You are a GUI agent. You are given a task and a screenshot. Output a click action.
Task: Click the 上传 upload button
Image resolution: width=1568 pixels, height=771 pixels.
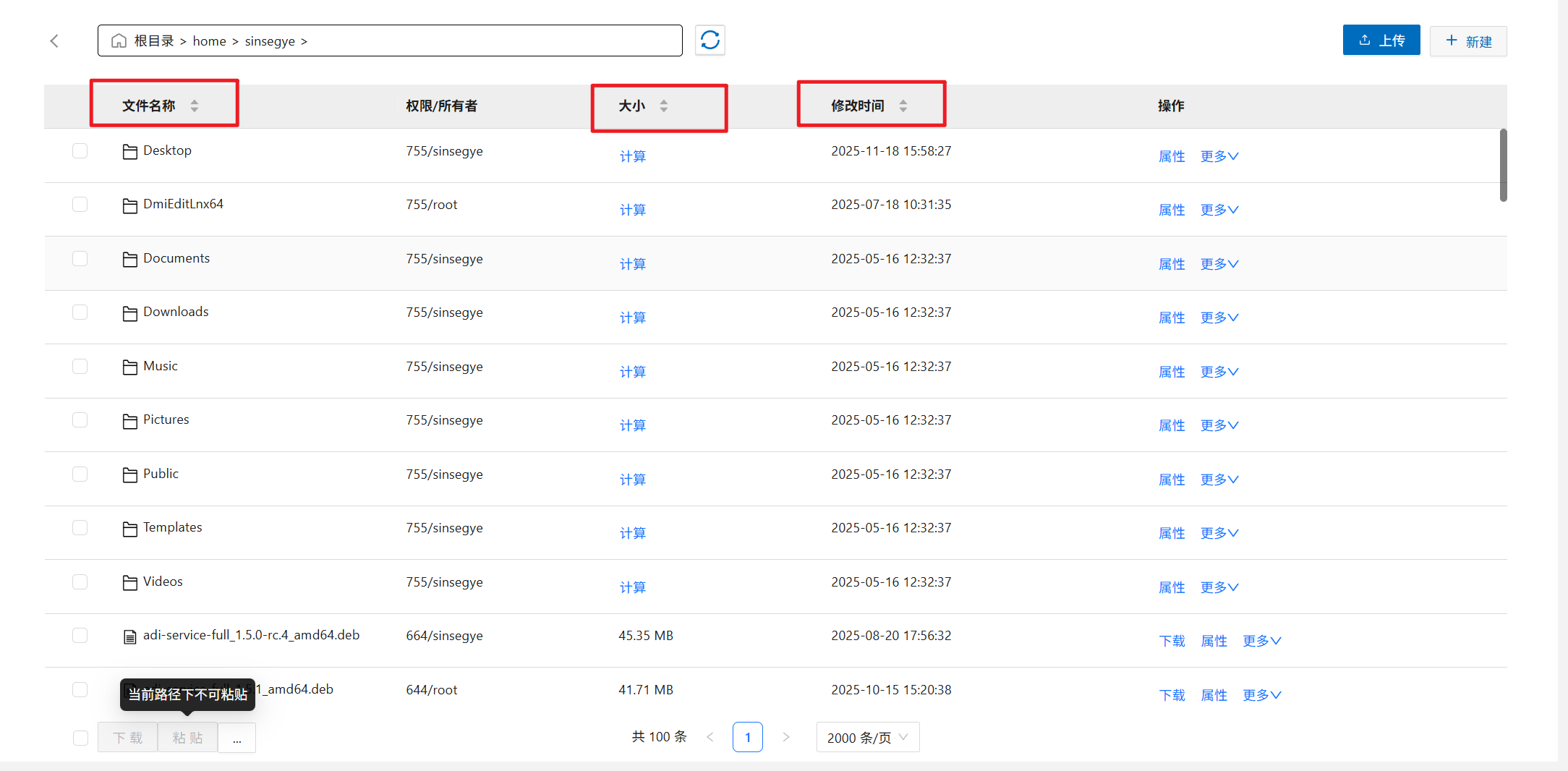point(1381,41)
